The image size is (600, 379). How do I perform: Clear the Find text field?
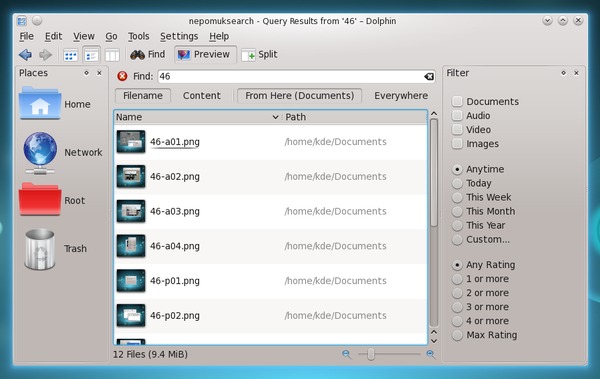[x=429, y=77]
